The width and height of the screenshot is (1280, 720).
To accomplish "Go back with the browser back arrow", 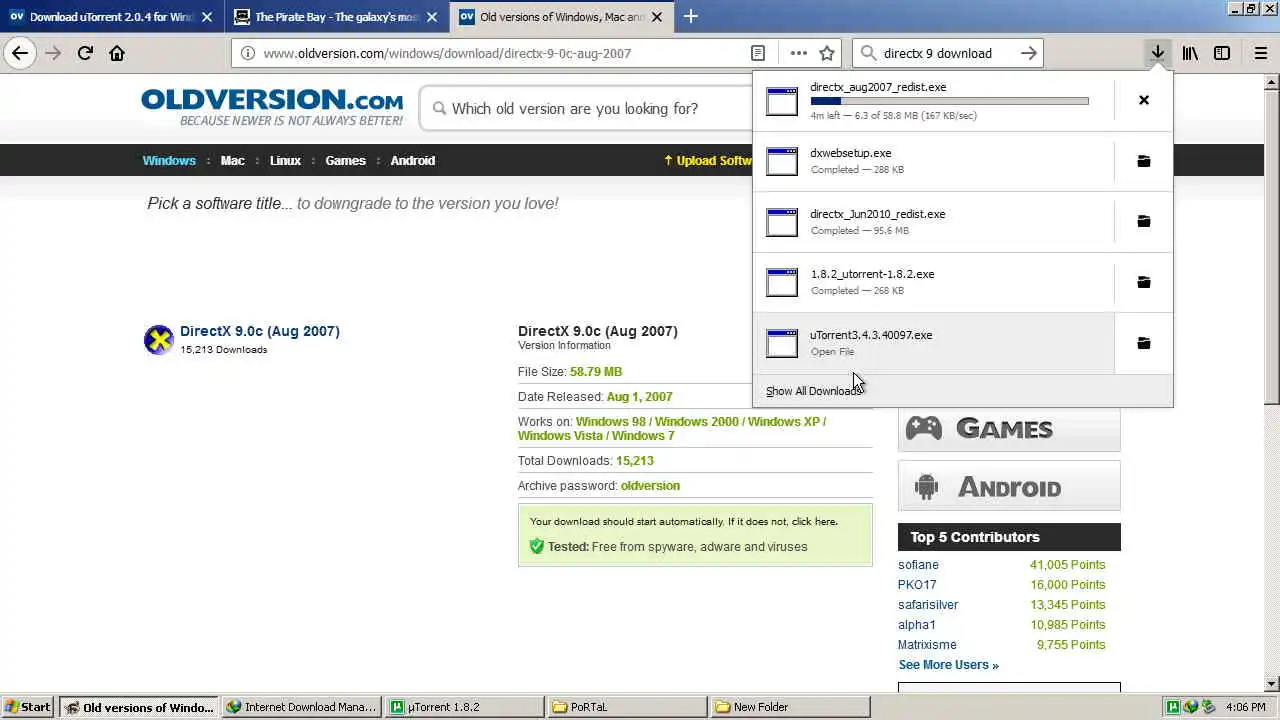I will tap(20, 53).
